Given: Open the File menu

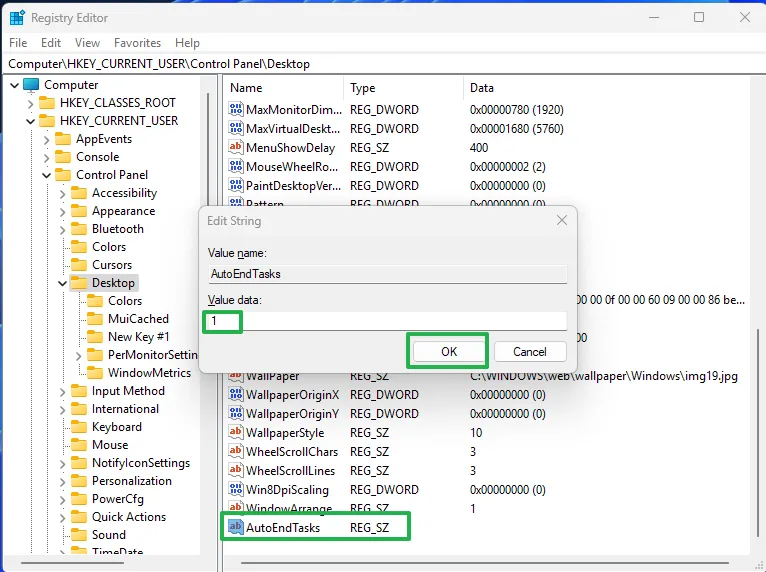Looking at the screenshot, I should [18, 43].
